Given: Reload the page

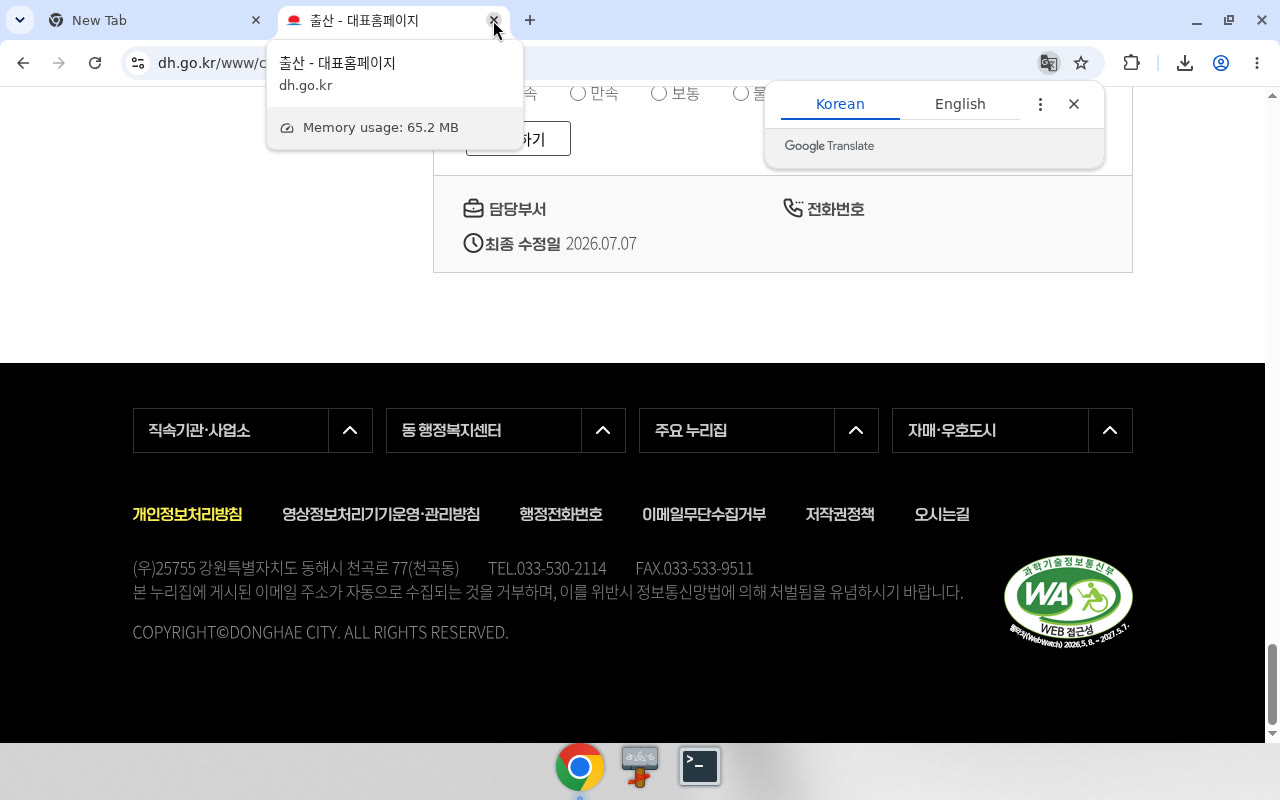Looking at the screenshot, I should point(95,63).
